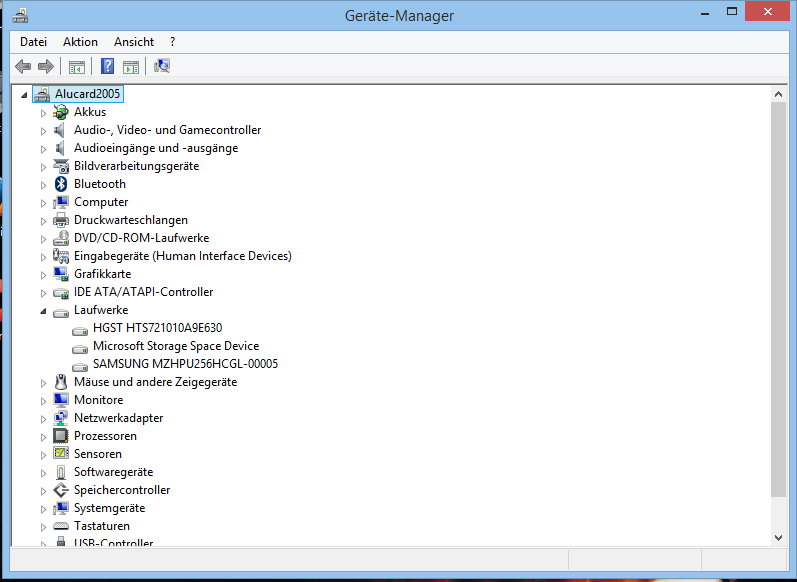797x582 pixels.
Task: Select Microsoft Storage Space Device entry
Action: pos(176,346)
